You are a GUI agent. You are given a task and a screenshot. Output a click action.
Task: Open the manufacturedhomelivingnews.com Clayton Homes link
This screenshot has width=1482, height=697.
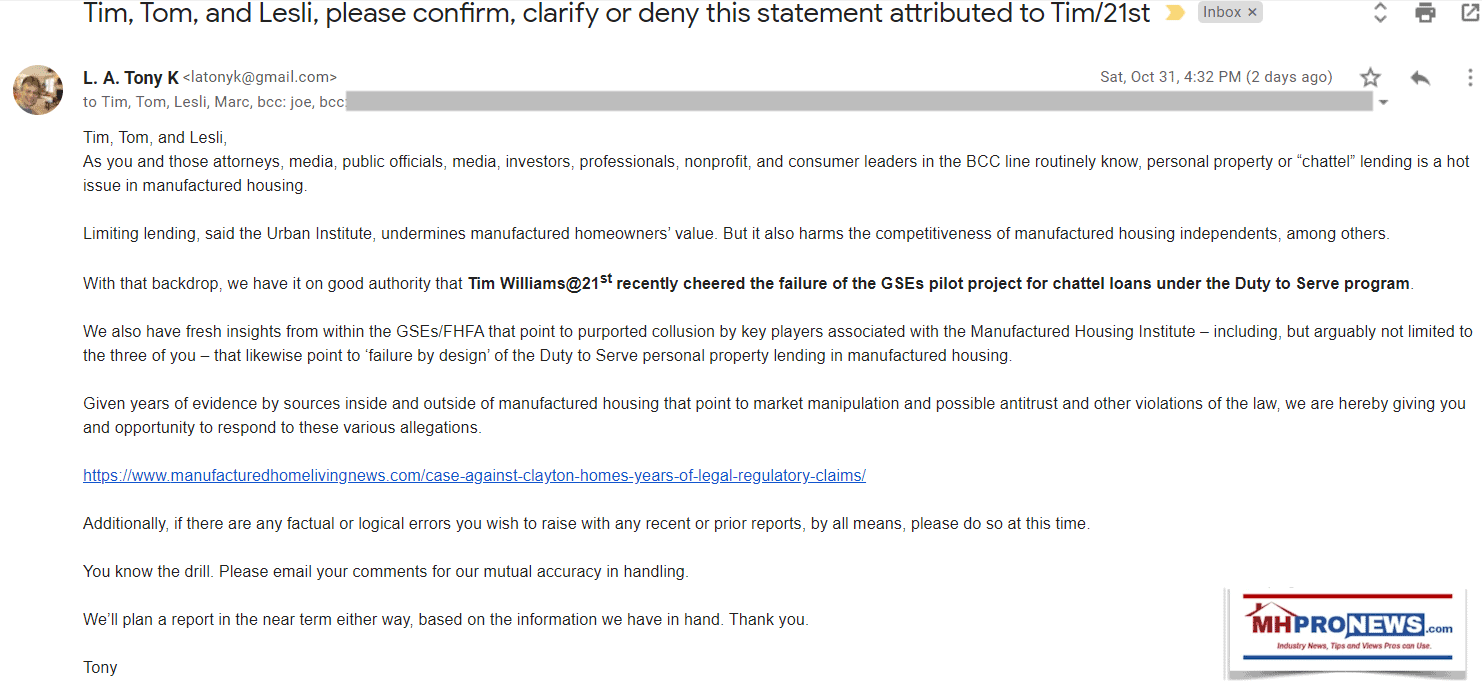(474, 476)
